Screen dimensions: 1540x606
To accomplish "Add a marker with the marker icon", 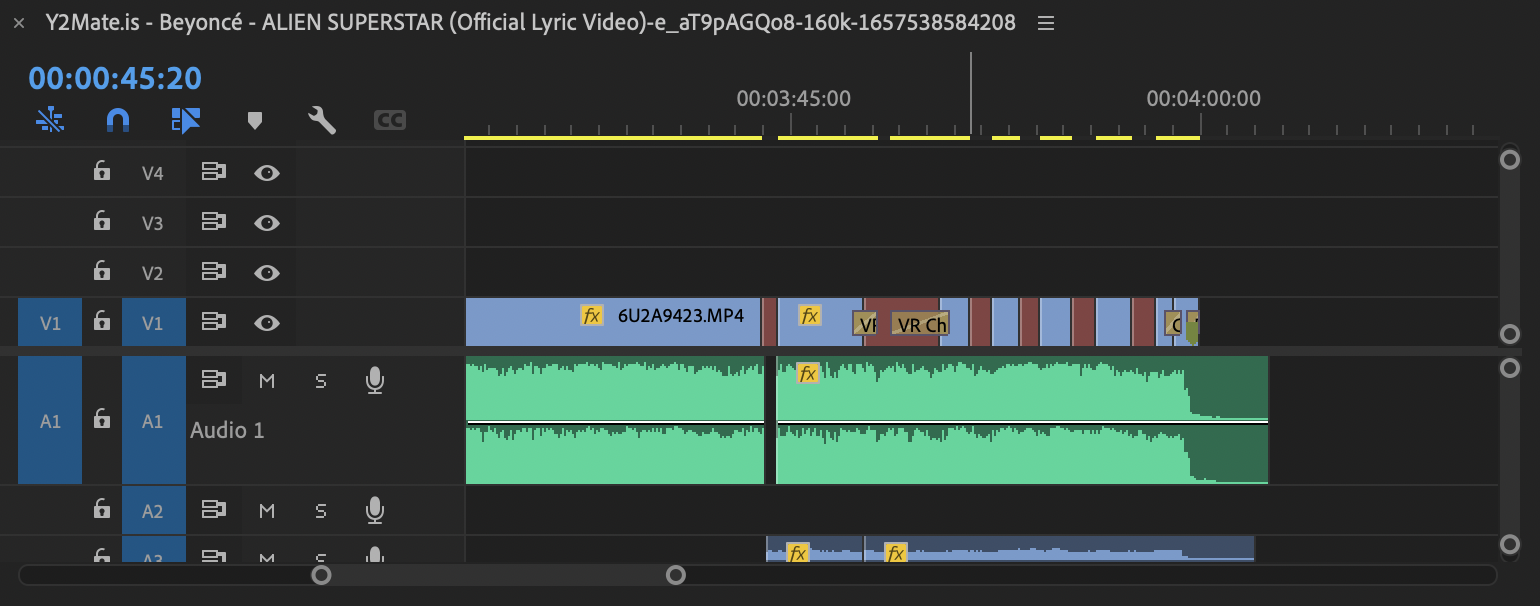I will click(x=255, y=121).
